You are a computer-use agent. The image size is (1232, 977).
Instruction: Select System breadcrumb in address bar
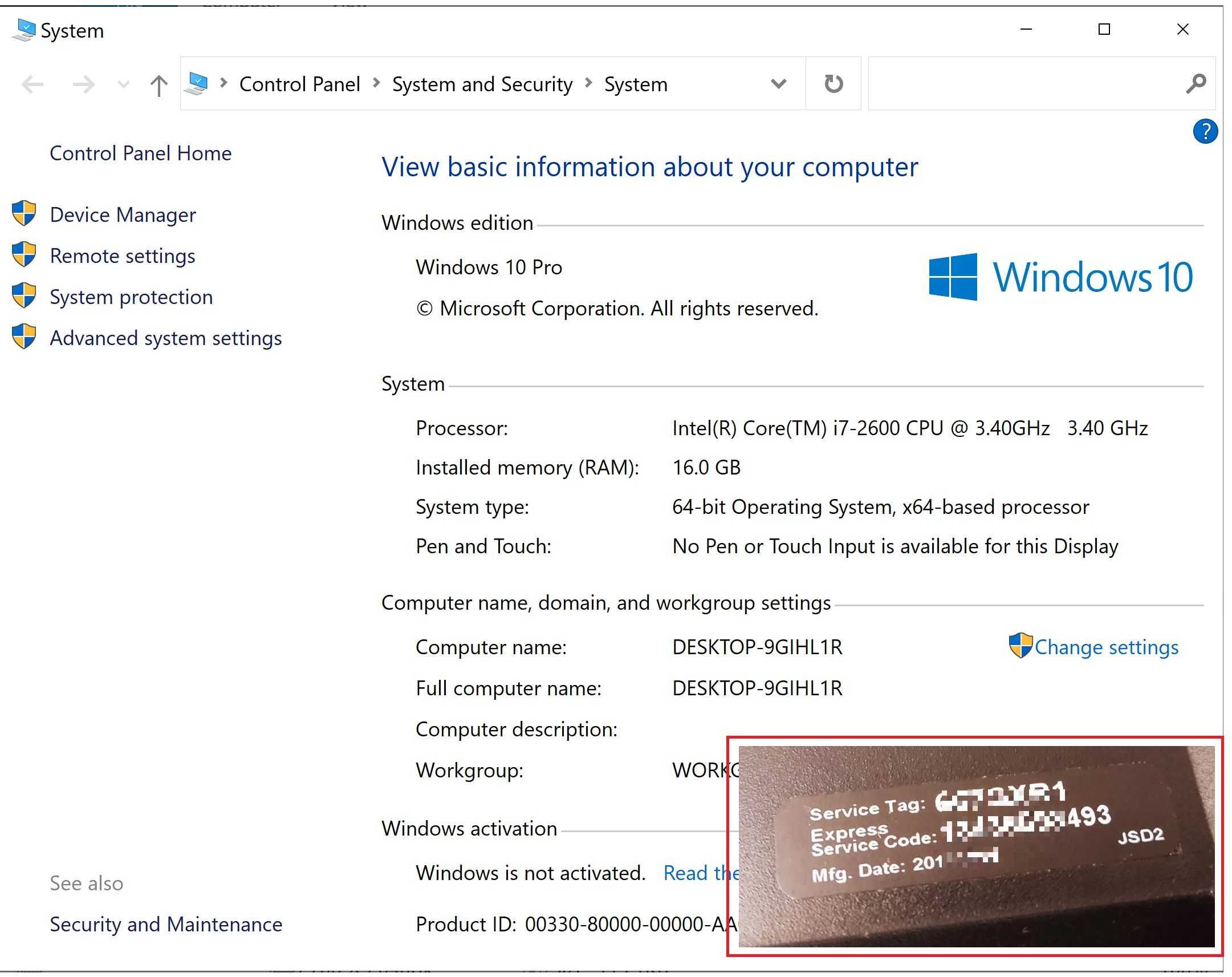pyautogui.click(x=636, y=84)
